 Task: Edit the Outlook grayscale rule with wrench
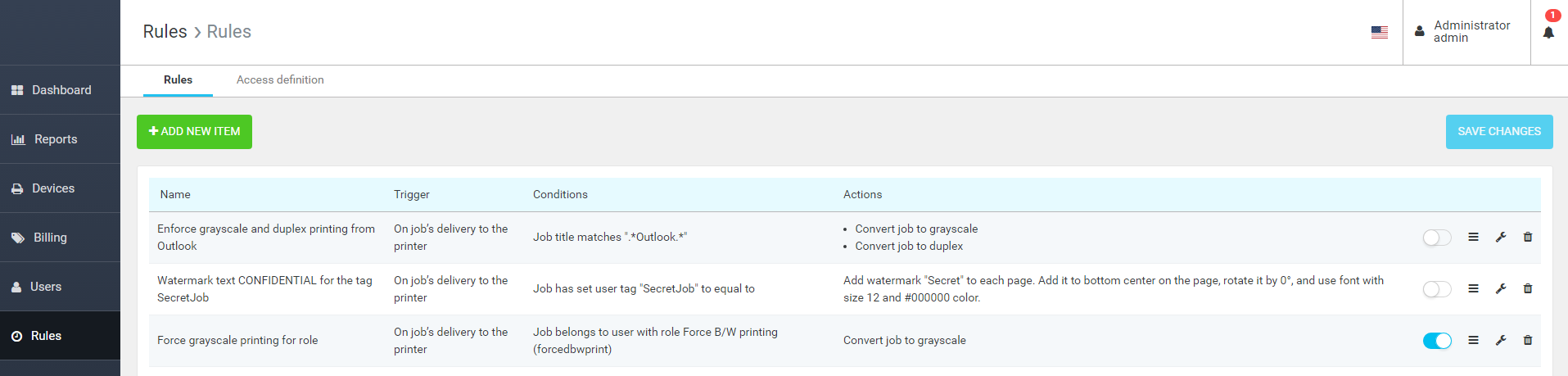pyautogui.click(x=1501, y=238)
